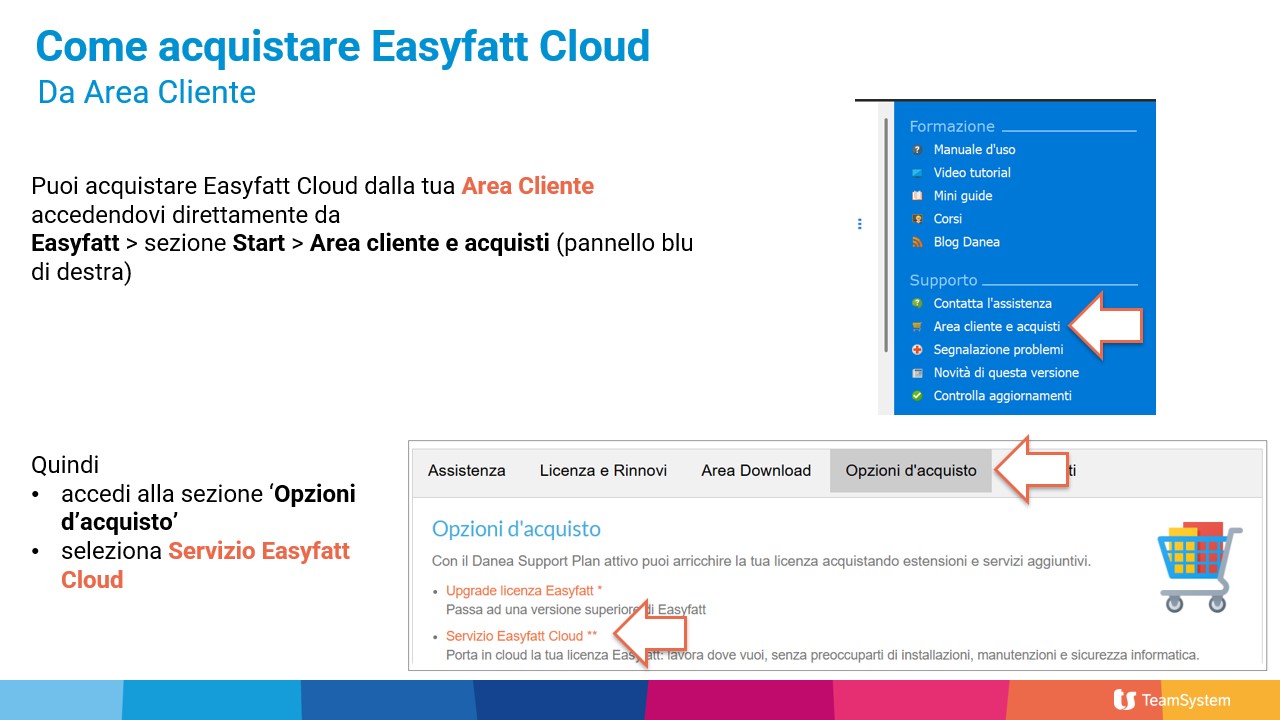Click the shopping cart icon beside Area cliente

click(x=917, y=327)
